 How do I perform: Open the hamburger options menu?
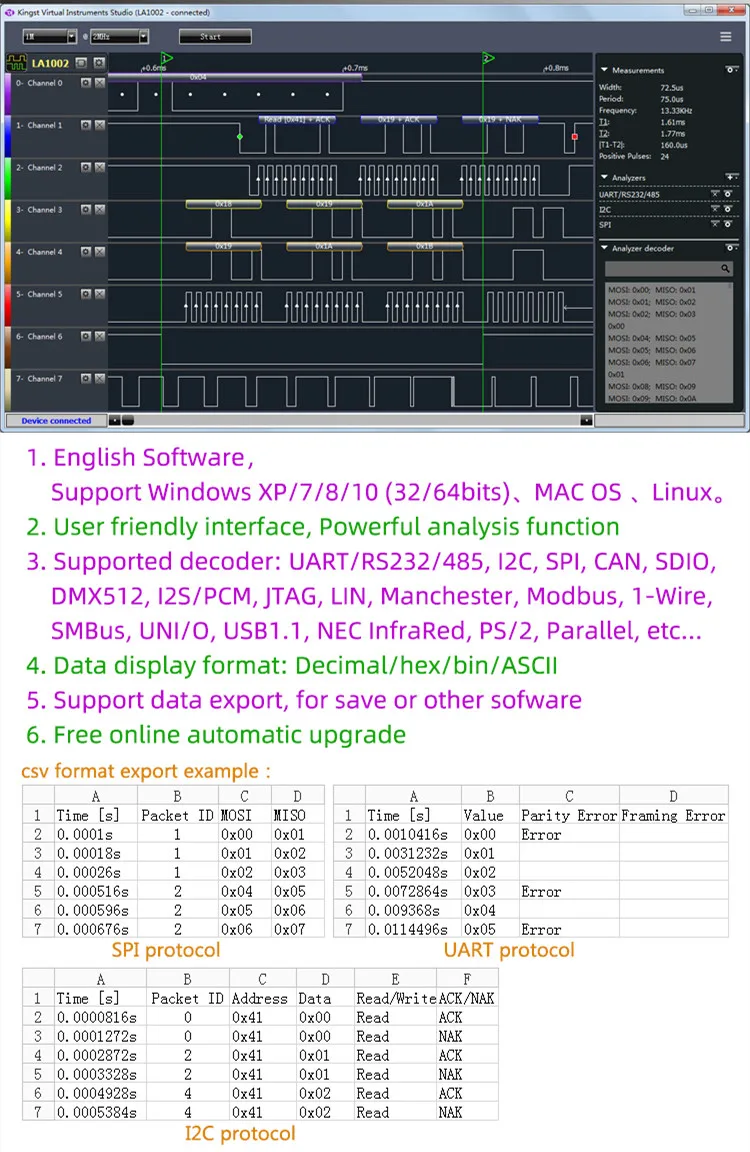[726, 37]
